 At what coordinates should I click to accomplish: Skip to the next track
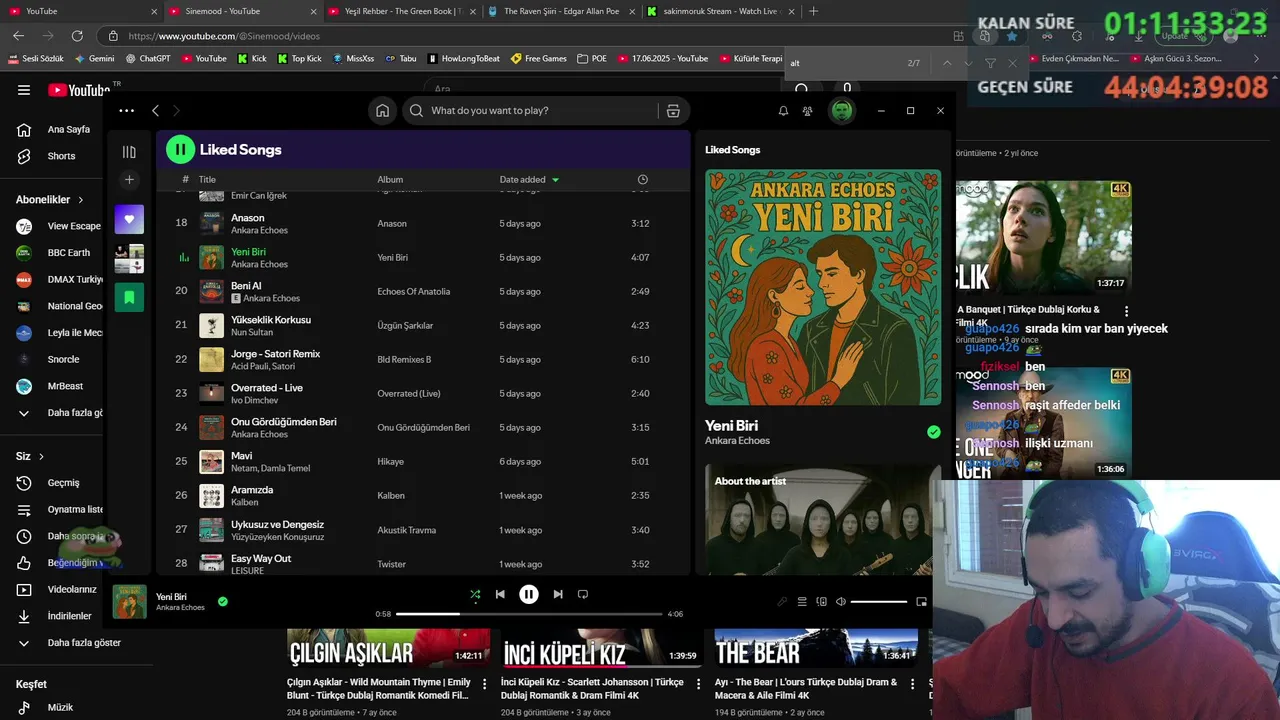click(558, 594)
